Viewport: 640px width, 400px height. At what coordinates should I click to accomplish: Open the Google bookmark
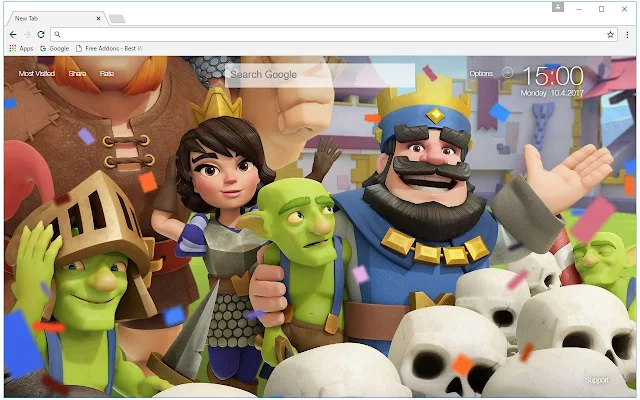54,48
